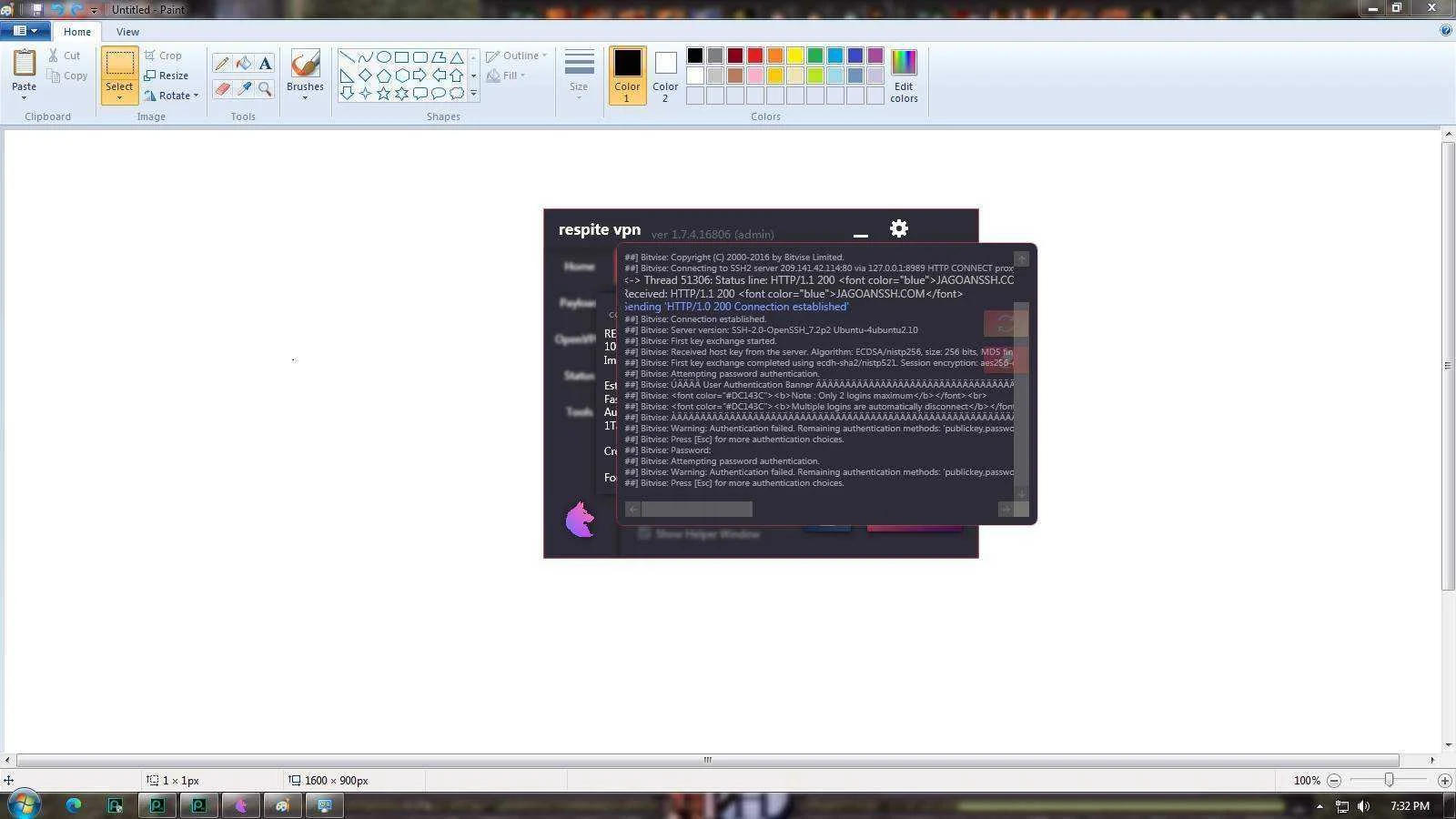Pick the Up arrow shape
This screenshot has width=1456, height=819.
[457, 75]
